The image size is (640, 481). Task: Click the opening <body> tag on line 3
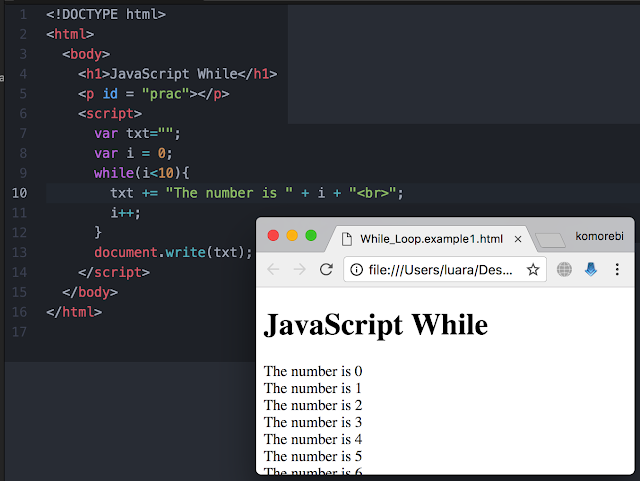click(x=86, y=54)
